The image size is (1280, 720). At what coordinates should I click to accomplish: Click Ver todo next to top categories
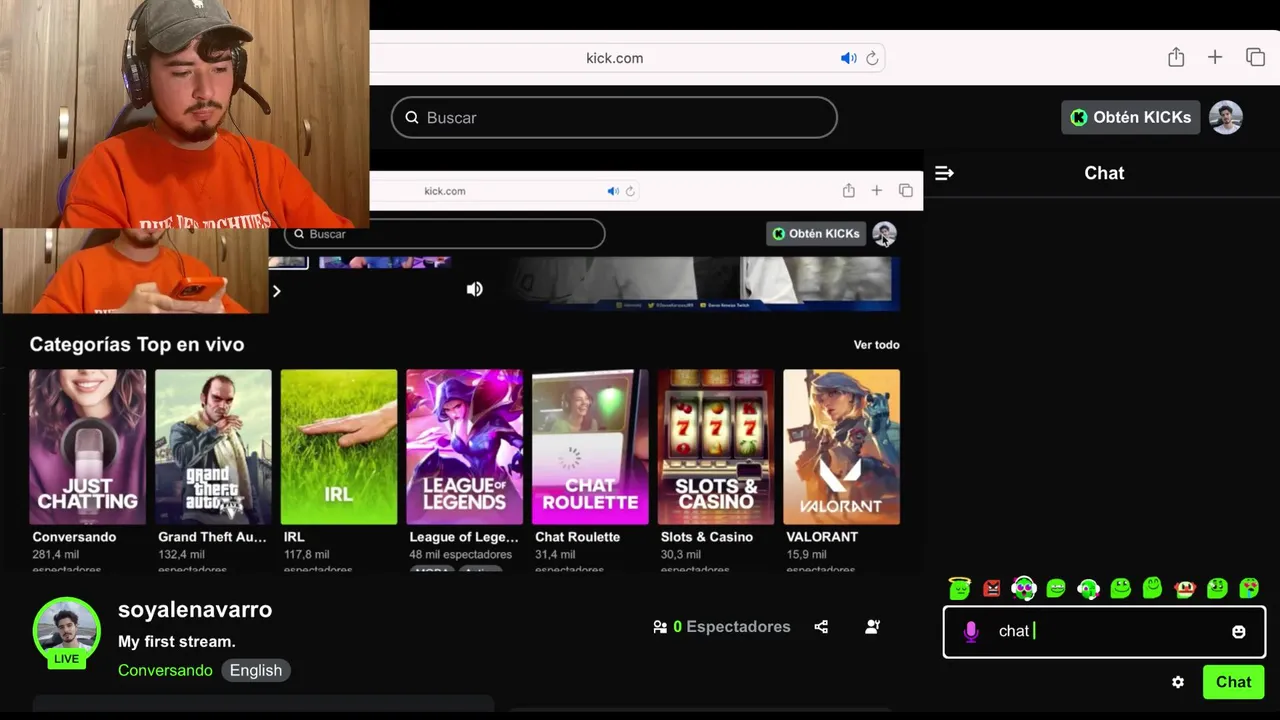(876, 344)
